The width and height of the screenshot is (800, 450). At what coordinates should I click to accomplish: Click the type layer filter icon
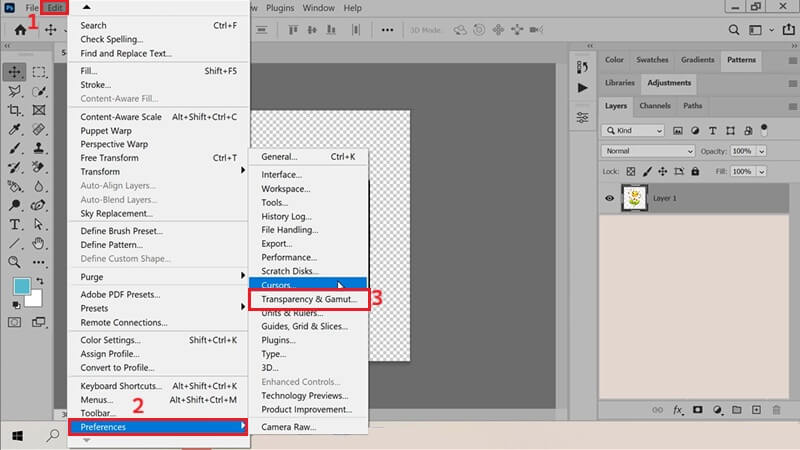click(713, 131)
